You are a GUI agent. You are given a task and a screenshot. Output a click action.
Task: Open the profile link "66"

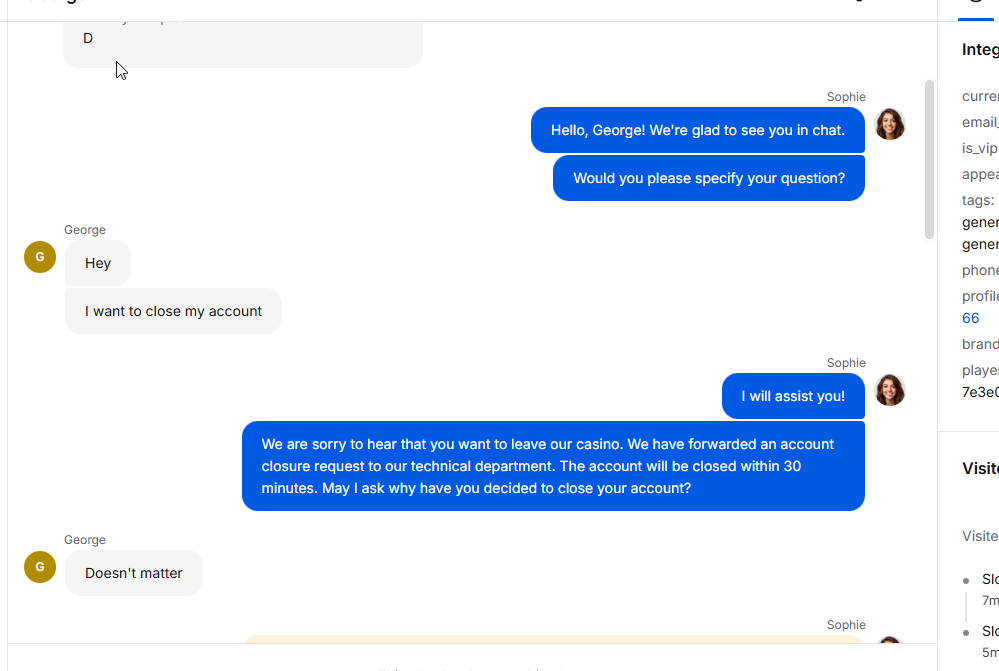click(970, 318)
